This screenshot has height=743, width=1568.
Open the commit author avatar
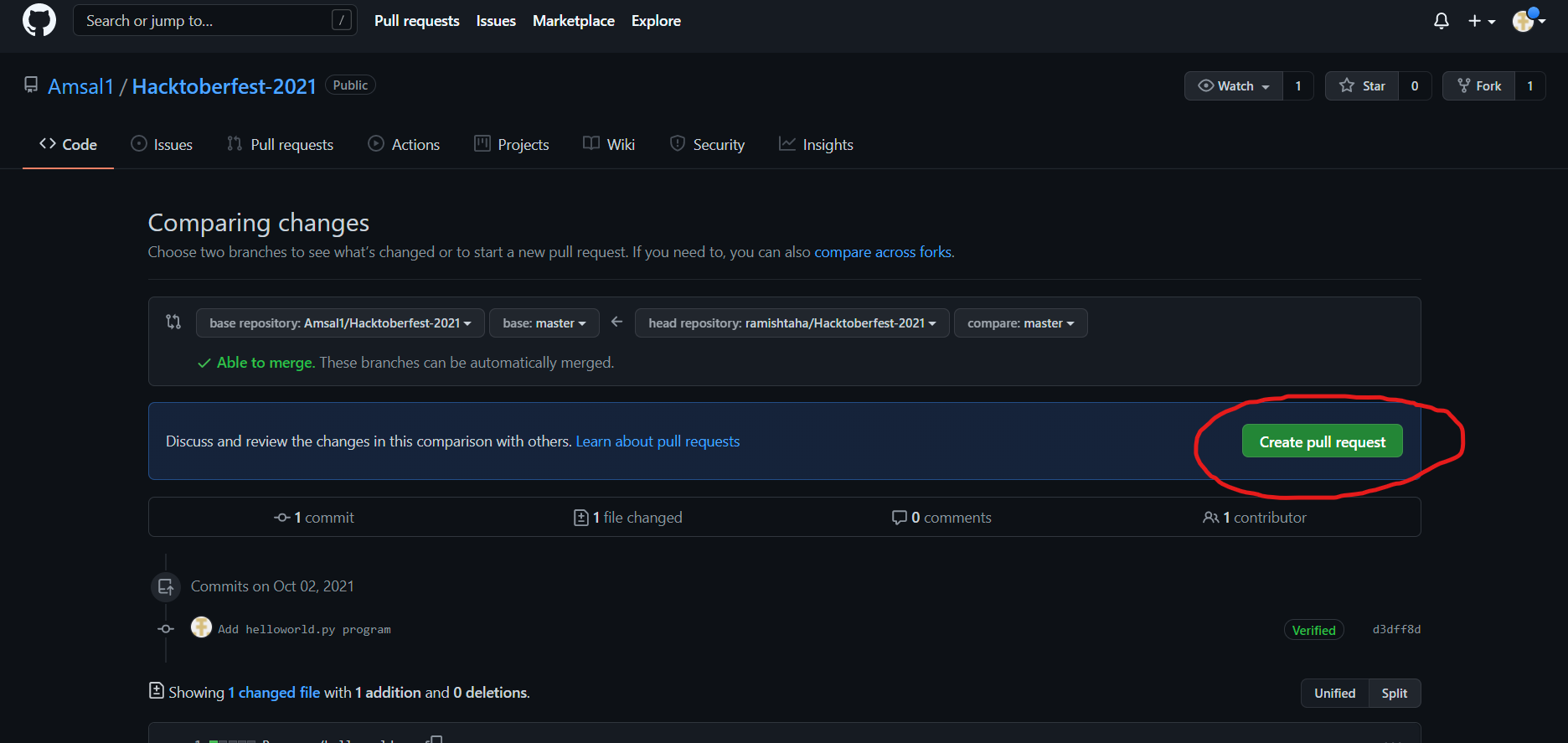(201, 627)
